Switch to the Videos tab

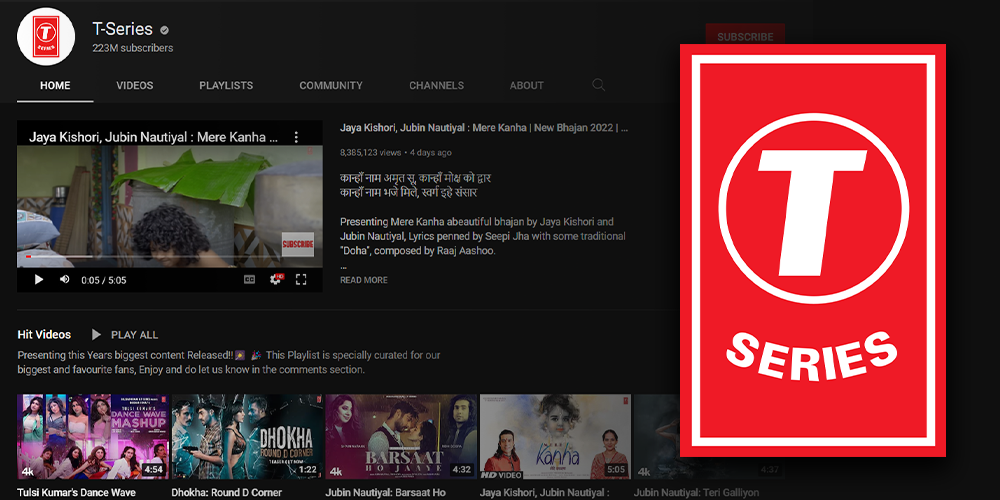click(x=135, y=85)
